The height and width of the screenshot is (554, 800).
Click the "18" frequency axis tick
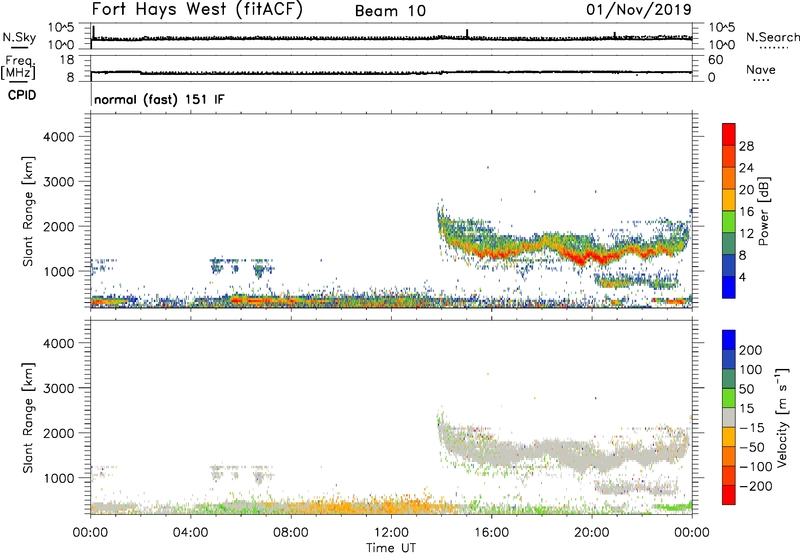click(x=67, y=60)
